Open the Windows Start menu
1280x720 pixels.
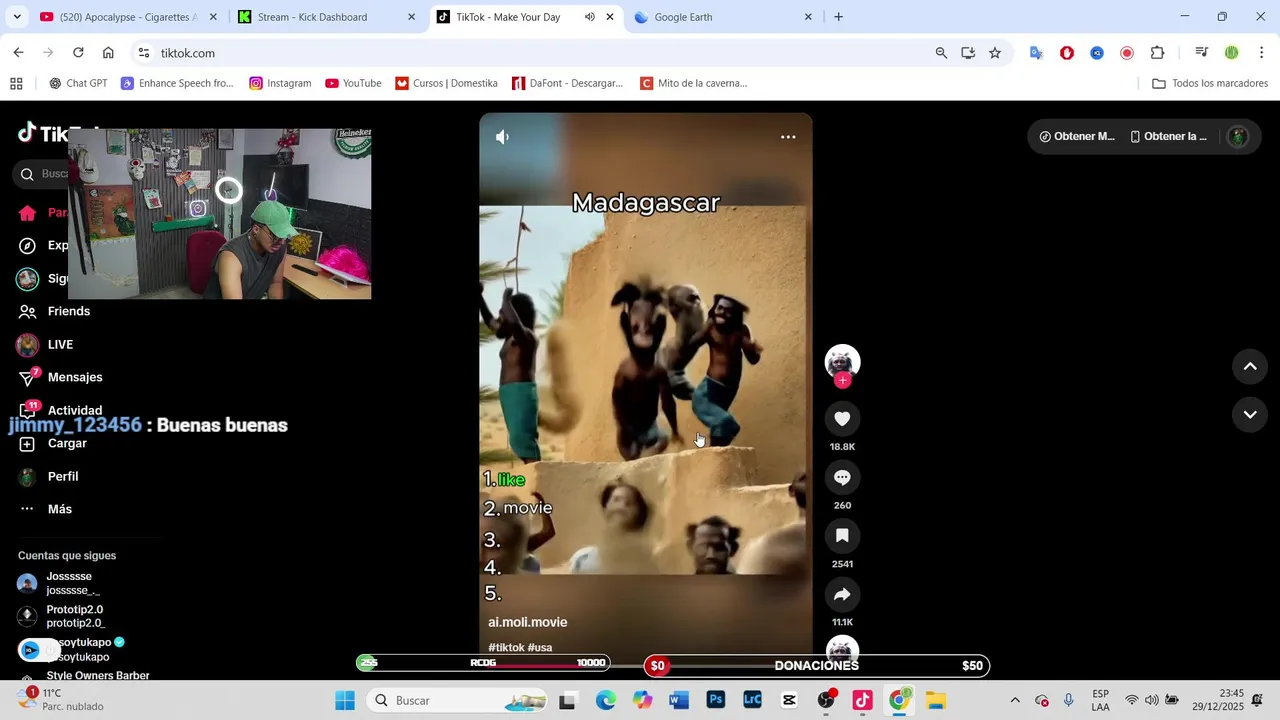(x=344, y=701)
